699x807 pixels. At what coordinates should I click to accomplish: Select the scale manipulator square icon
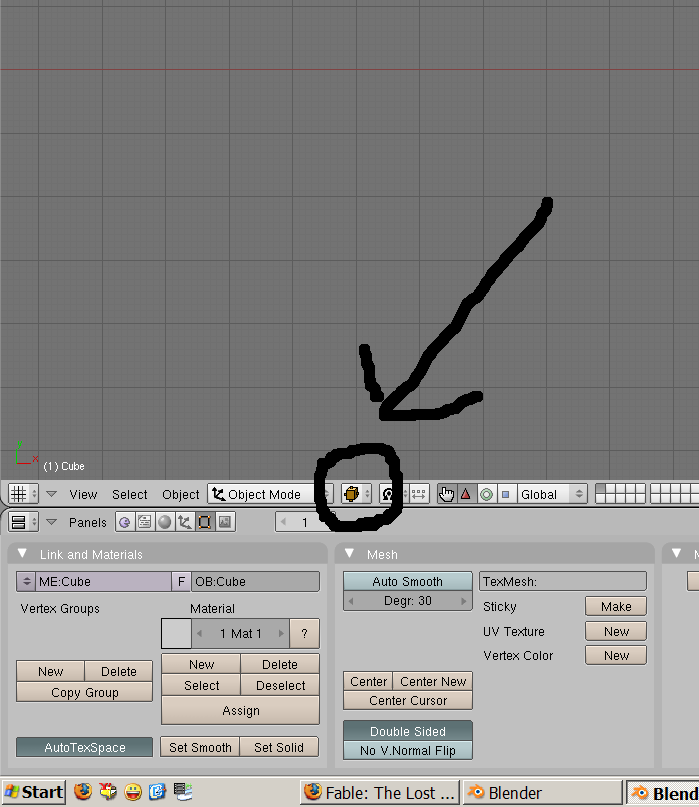505,494
